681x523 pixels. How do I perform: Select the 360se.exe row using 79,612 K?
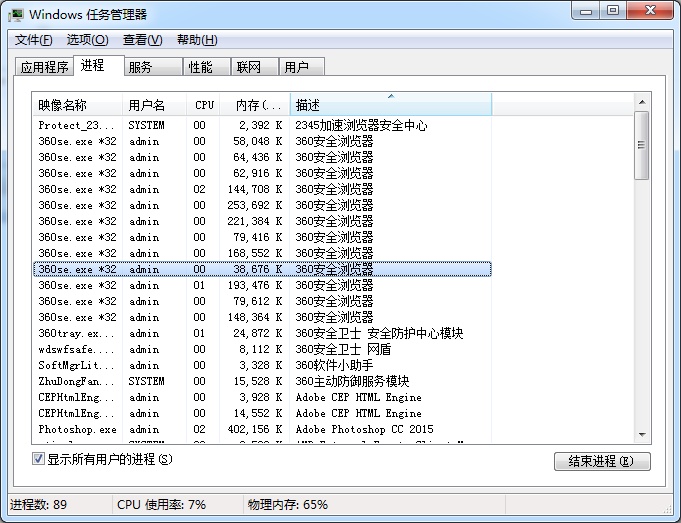262,301
